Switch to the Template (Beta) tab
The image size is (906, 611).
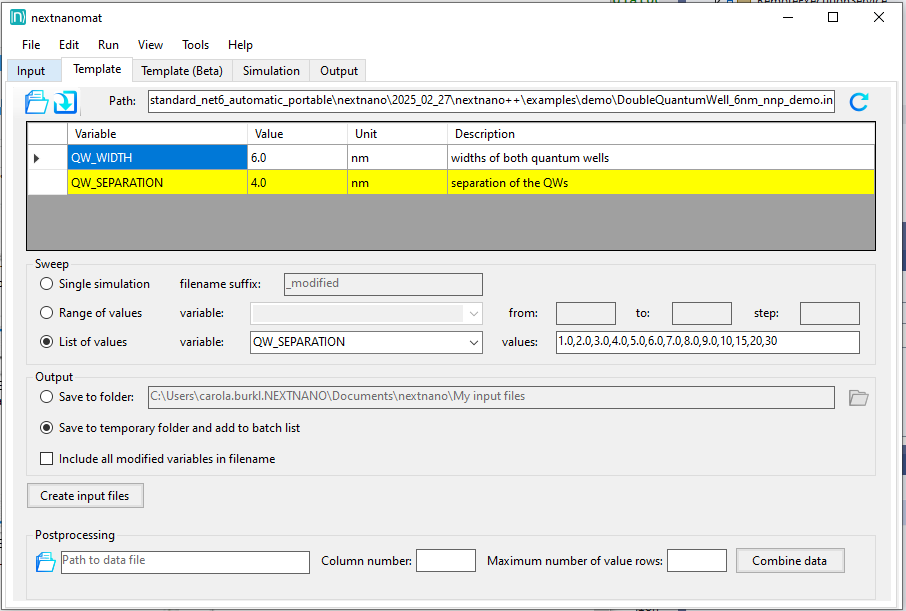pyautogui.click(x=182, y=71)
